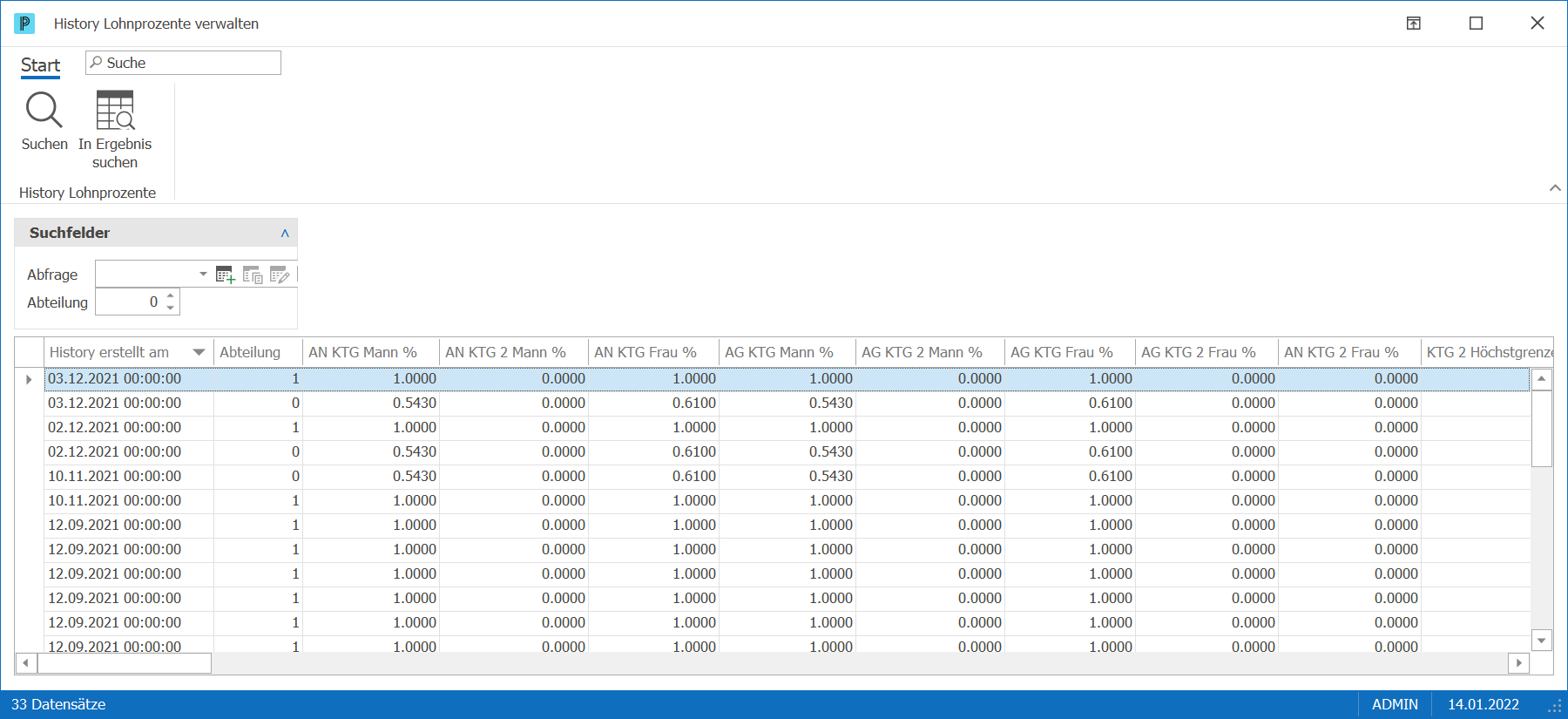Open the History erstellt am sort dropdown
This screenshot has height=719, width=1568.
pos(199,352)
